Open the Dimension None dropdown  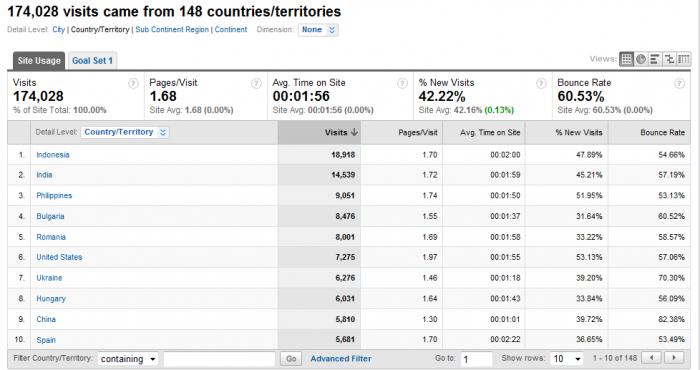click(318, 30)
